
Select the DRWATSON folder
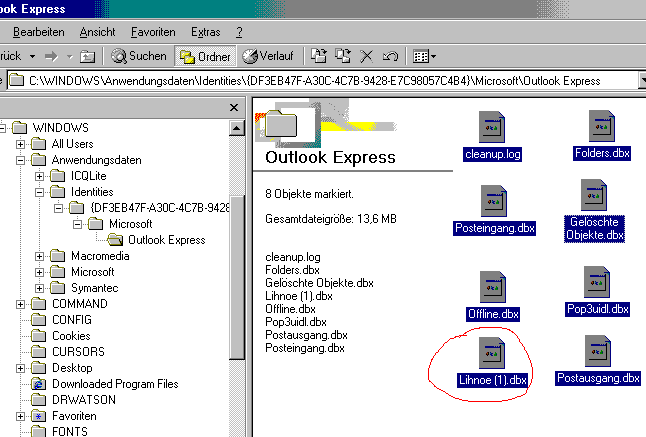click(x=84, y=400)
